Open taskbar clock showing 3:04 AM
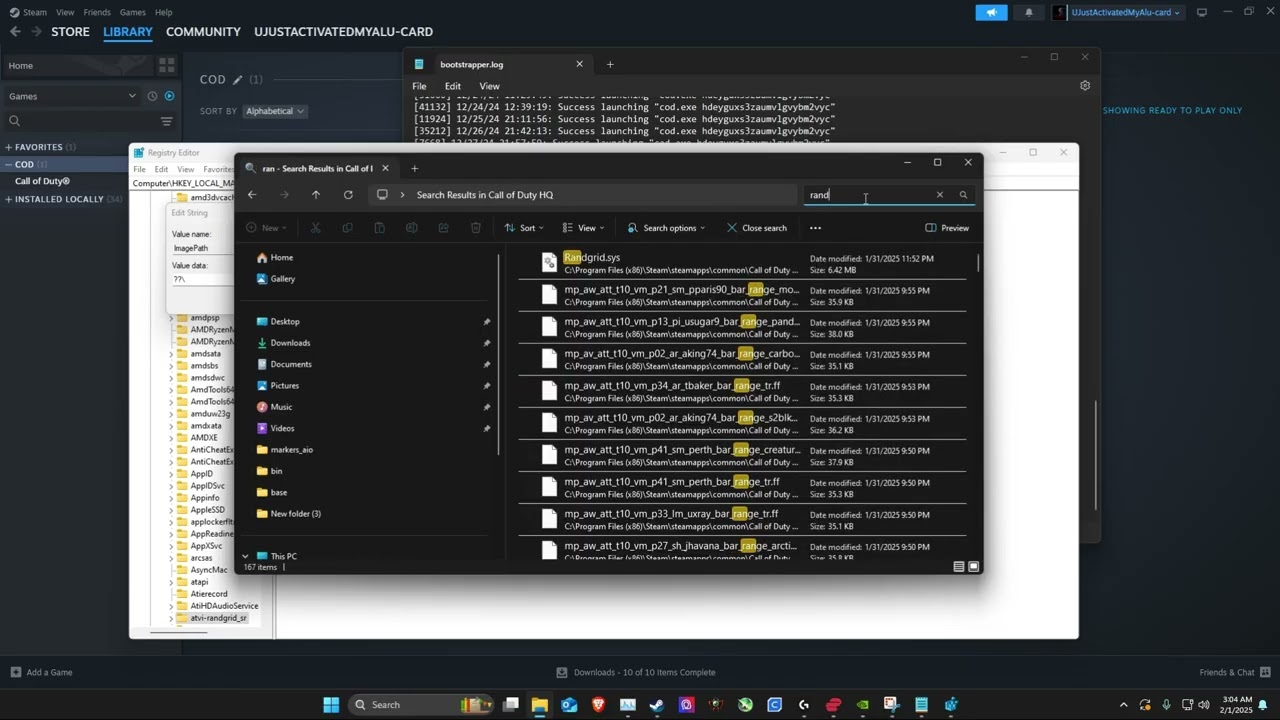 [x=1235, y=705]
